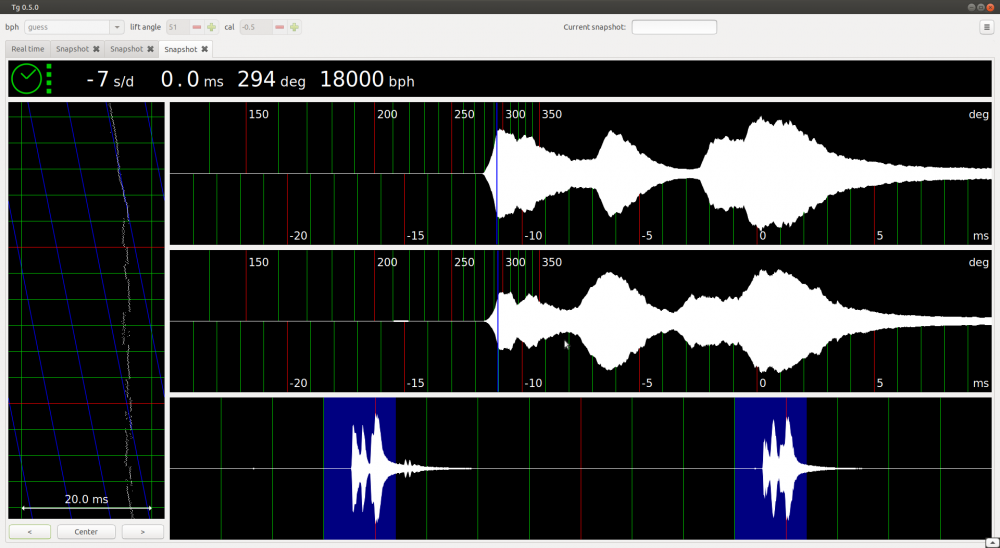
Task: Shift paper strip right with > button
Action: coord(143,531)
